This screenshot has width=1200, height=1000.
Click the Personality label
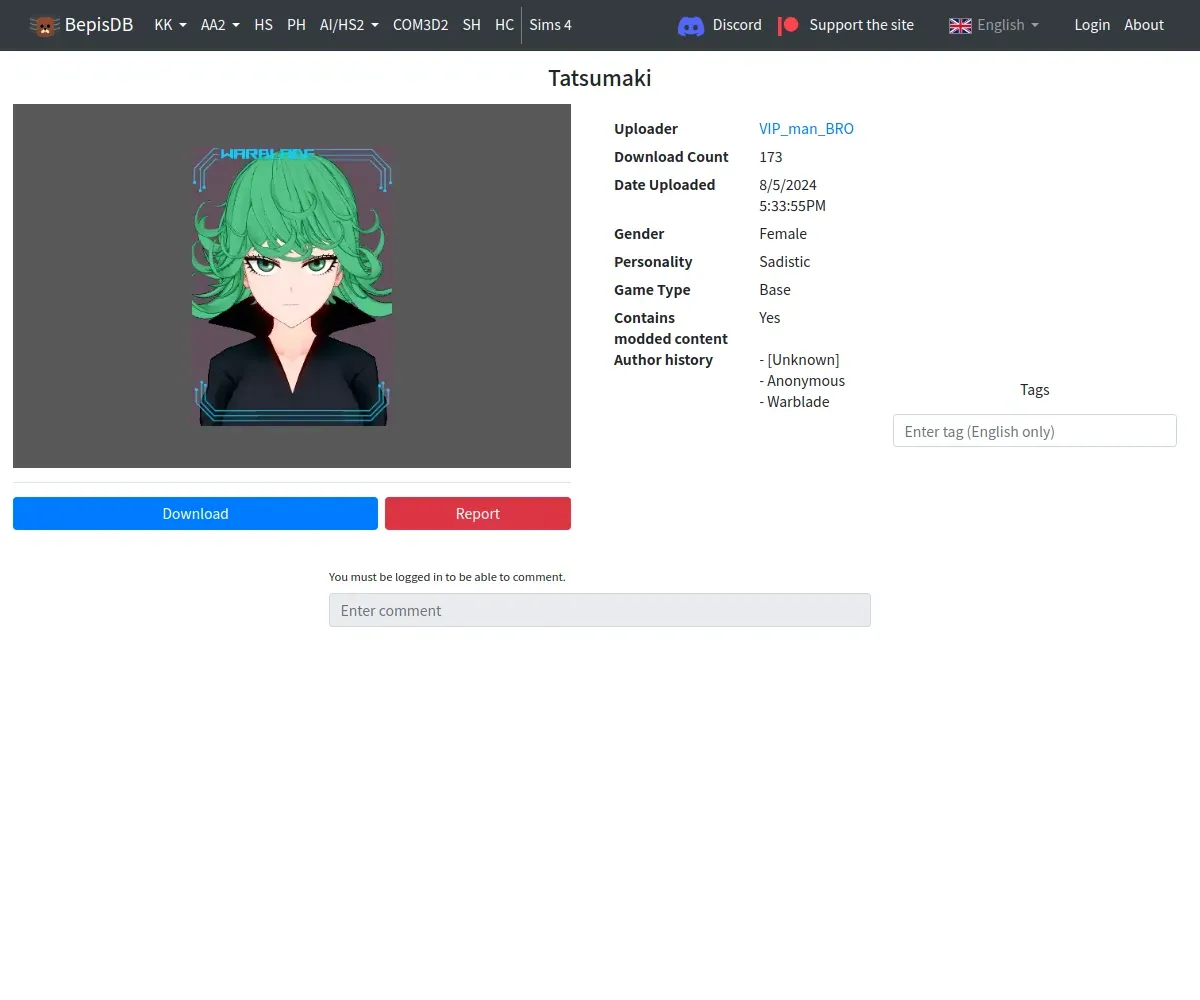pyautogui.click(x=653, y=262)
